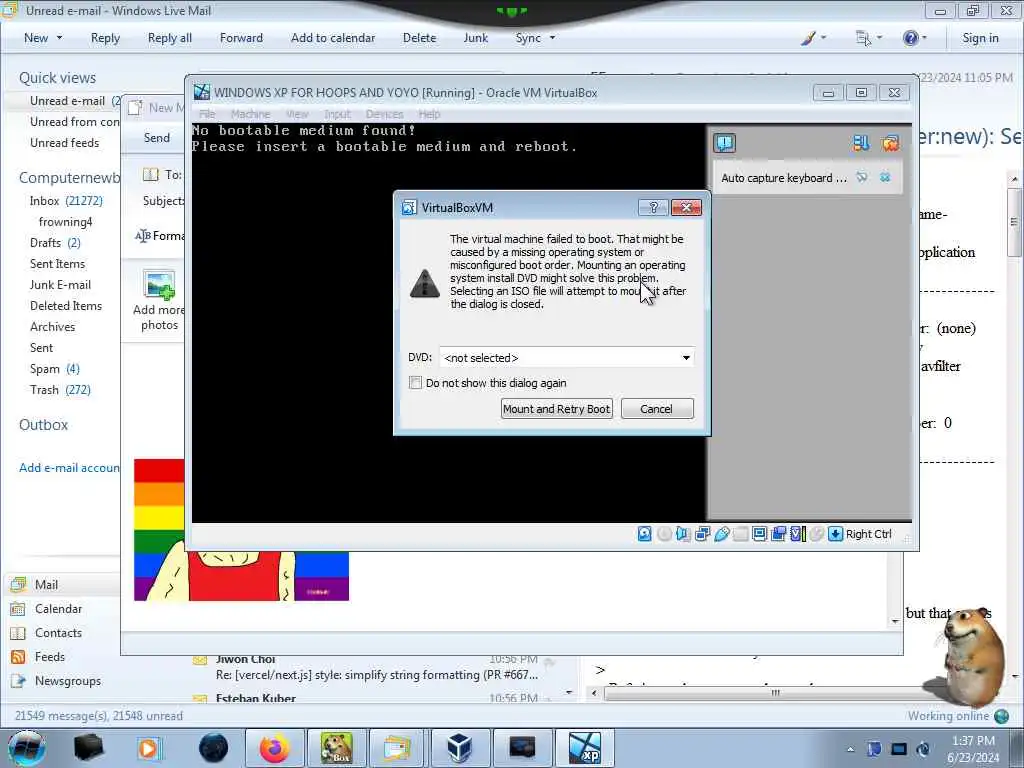Open the Input menu in VirtualBox window

pos(338,114)
